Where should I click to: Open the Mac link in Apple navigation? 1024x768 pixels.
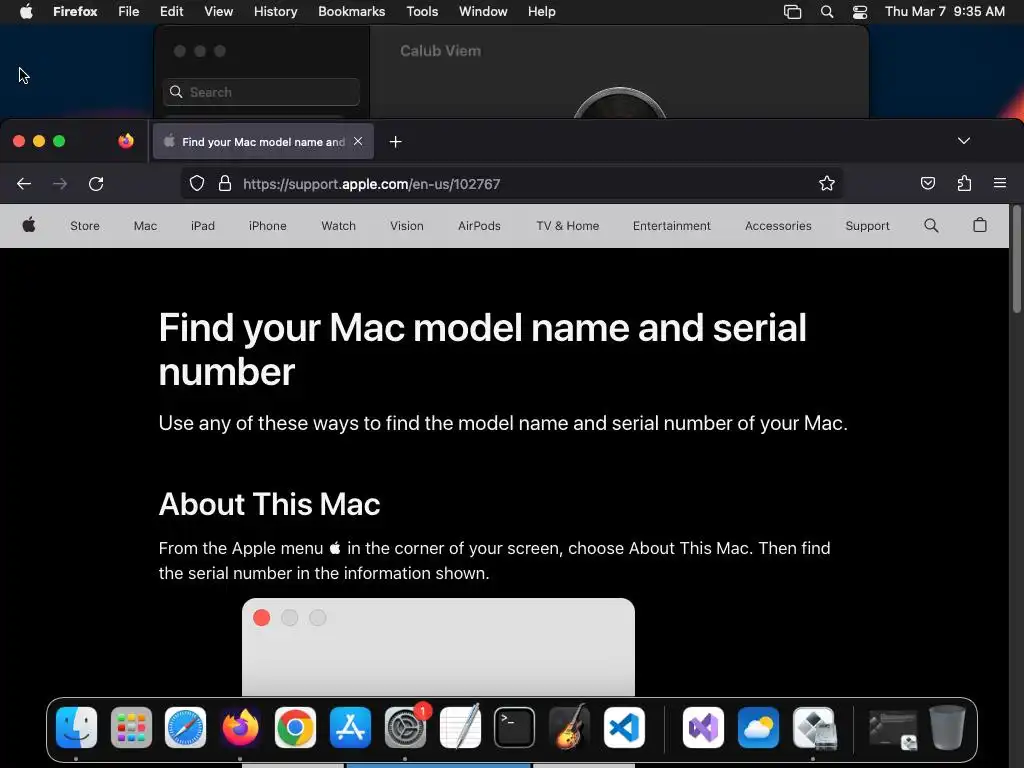pos(145,226)
